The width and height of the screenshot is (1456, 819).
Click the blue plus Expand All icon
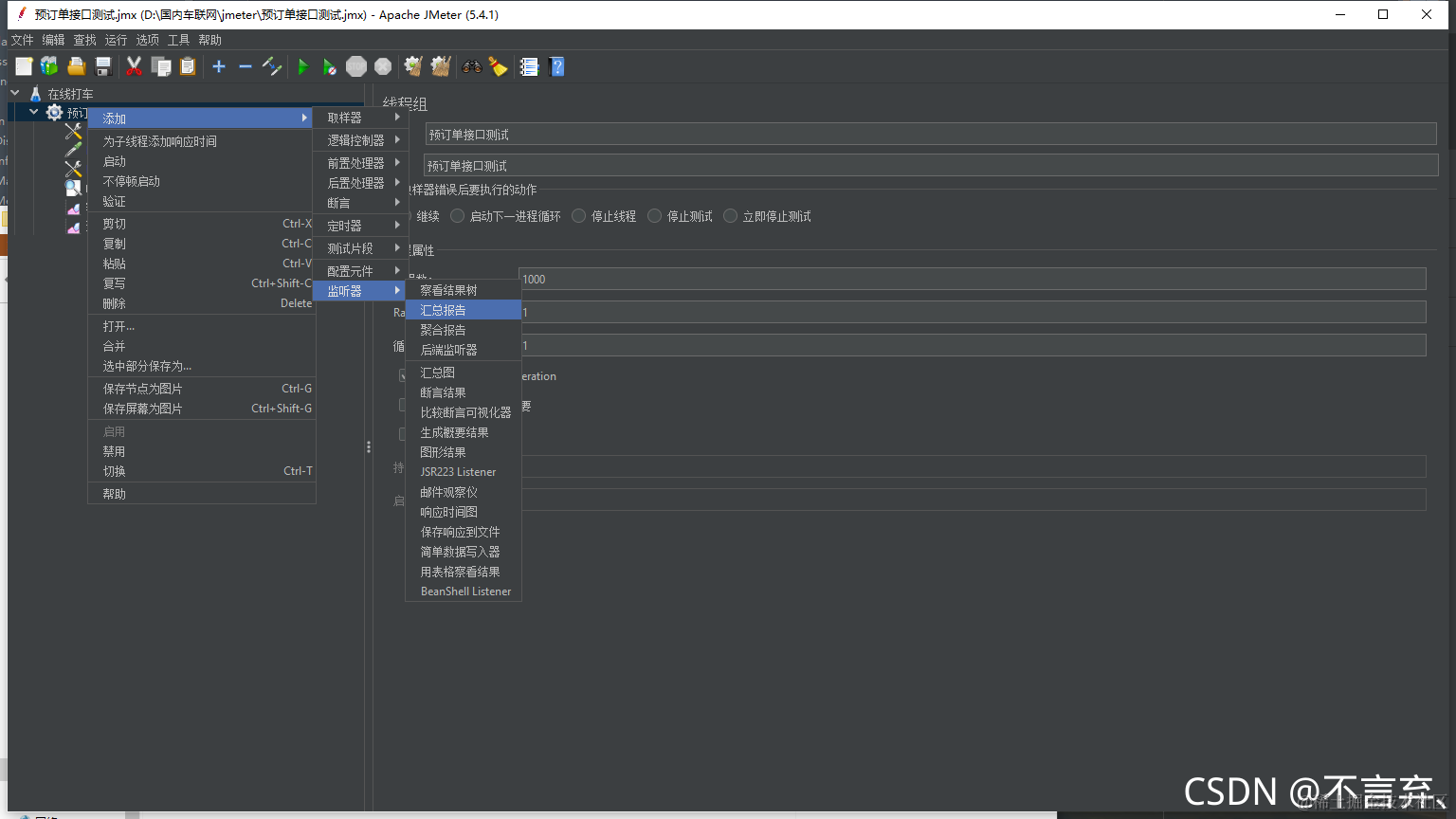click(x=219, y=66)
